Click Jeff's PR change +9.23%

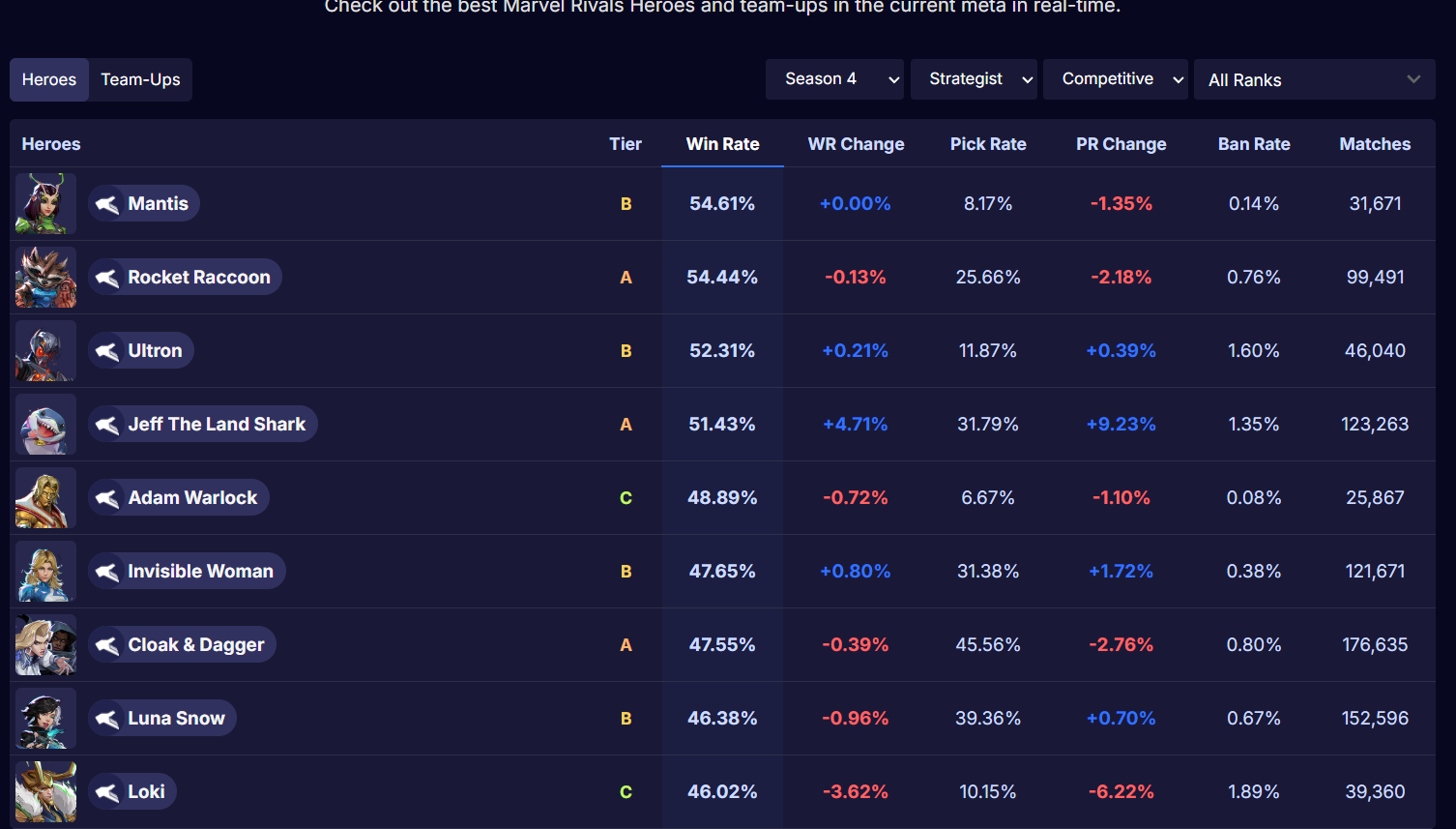(x=1121, y=424)
